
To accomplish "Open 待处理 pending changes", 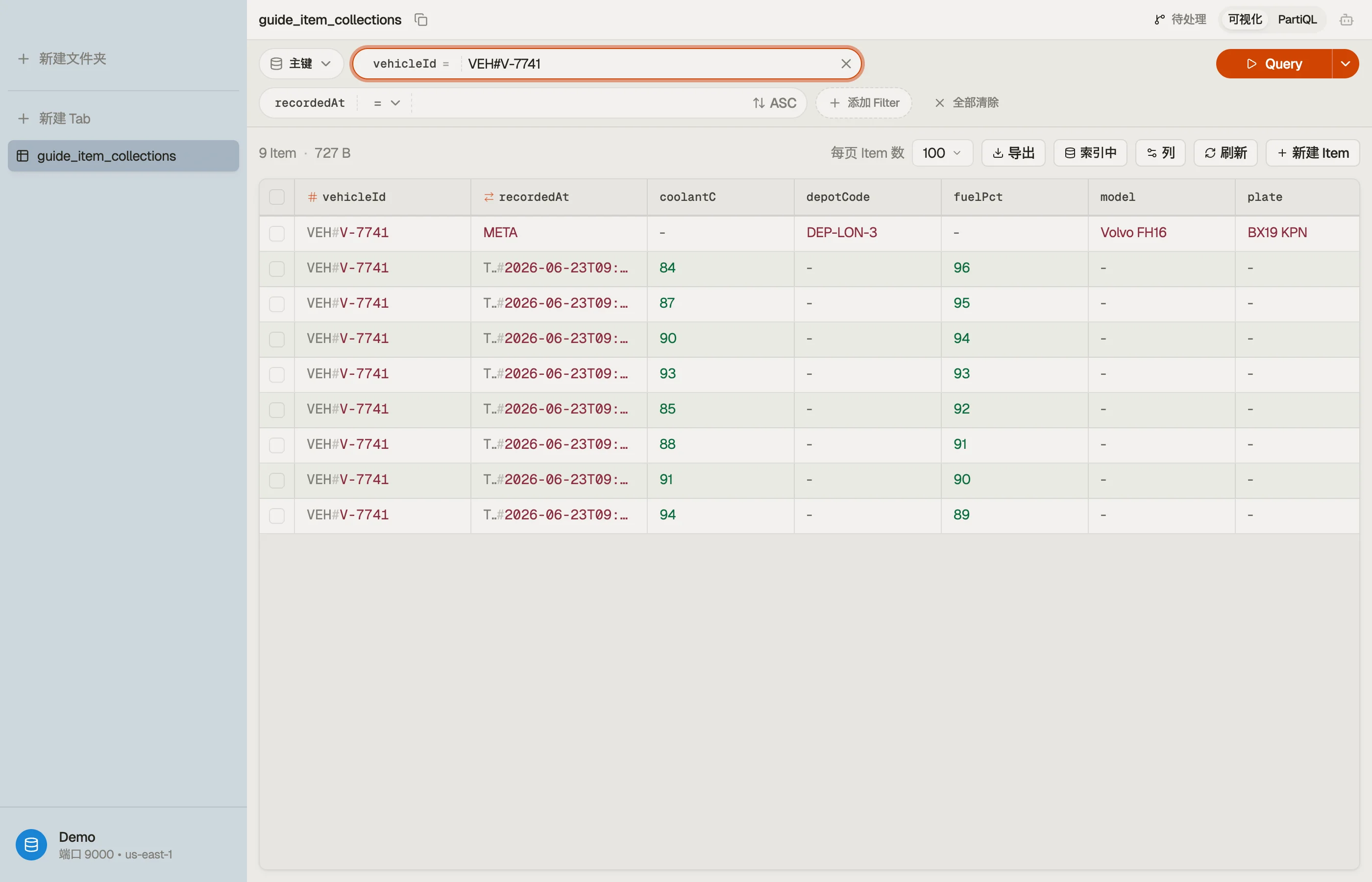I will [x=1180, y=20].
